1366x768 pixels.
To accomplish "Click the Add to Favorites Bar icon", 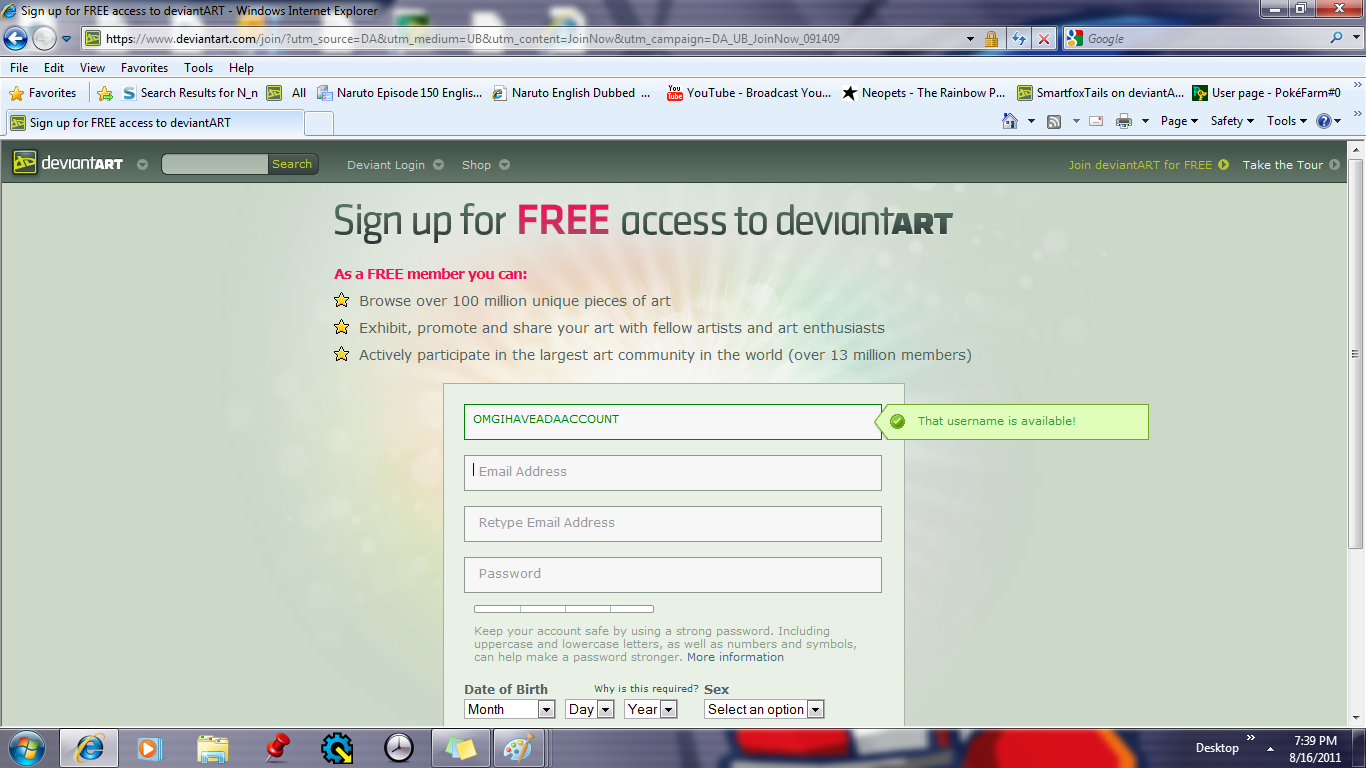I will click(105, 93).
